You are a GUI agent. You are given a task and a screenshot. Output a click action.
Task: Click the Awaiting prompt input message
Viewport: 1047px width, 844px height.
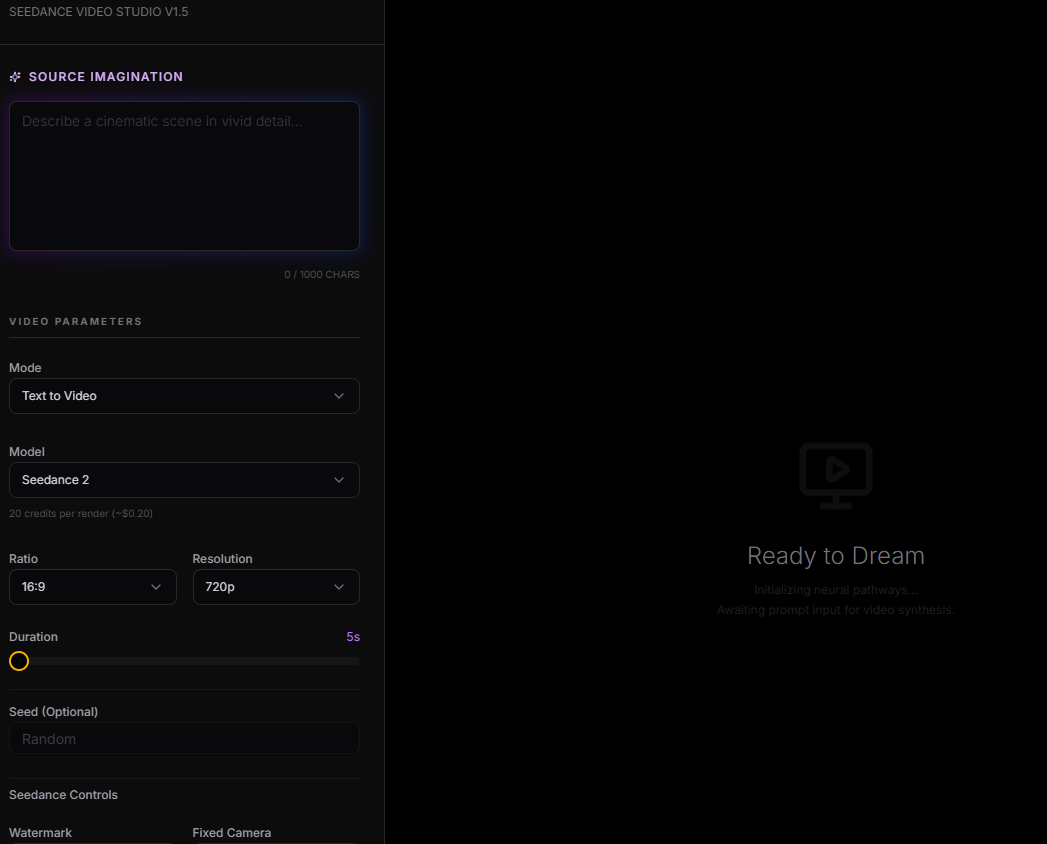835,610
